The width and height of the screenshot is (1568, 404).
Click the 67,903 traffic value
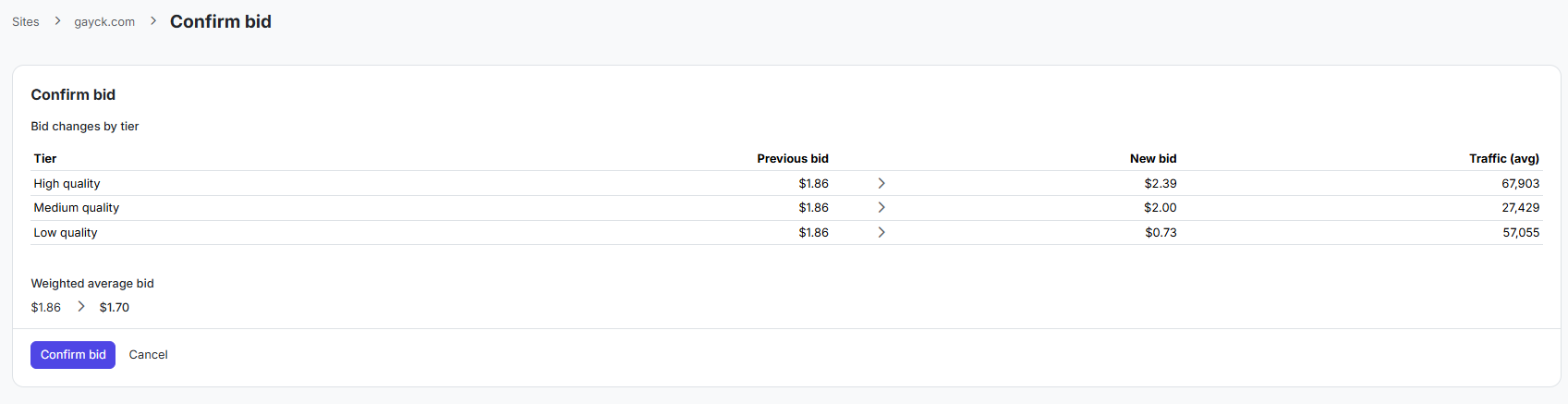pos(1521,184)
